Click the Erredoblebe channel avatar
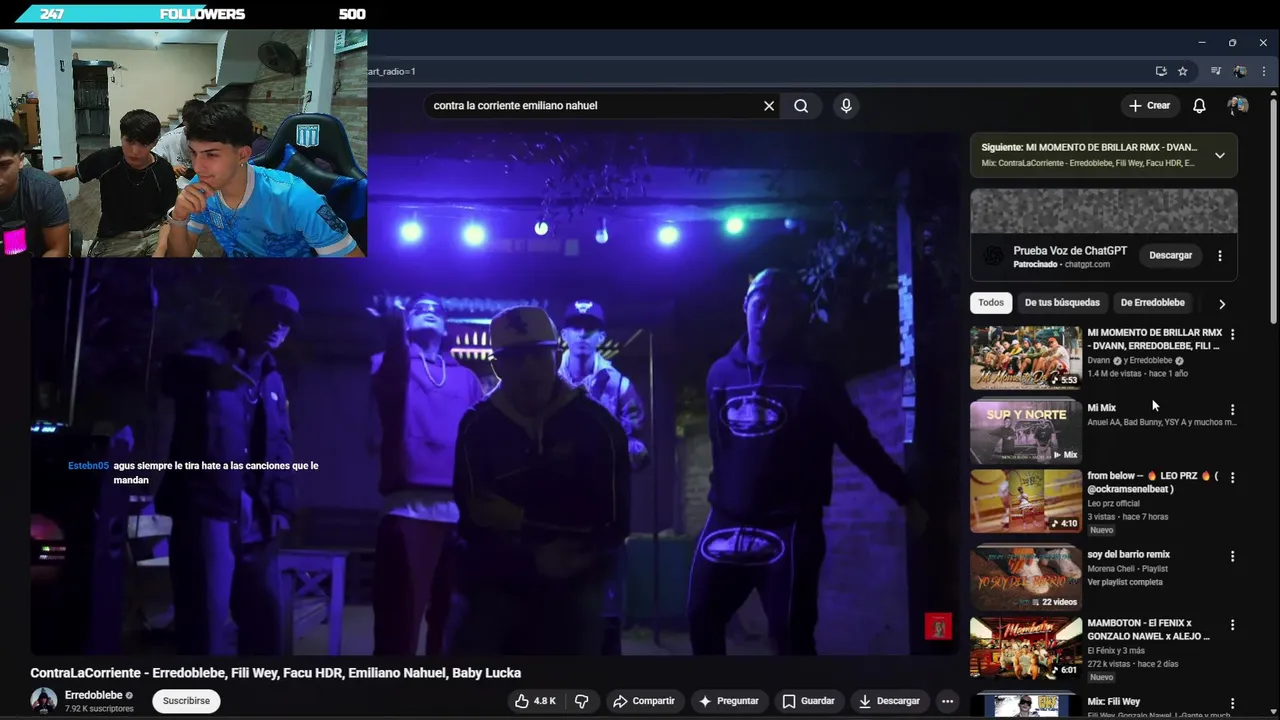The image size is (1280, 720). tap(43, 701)
